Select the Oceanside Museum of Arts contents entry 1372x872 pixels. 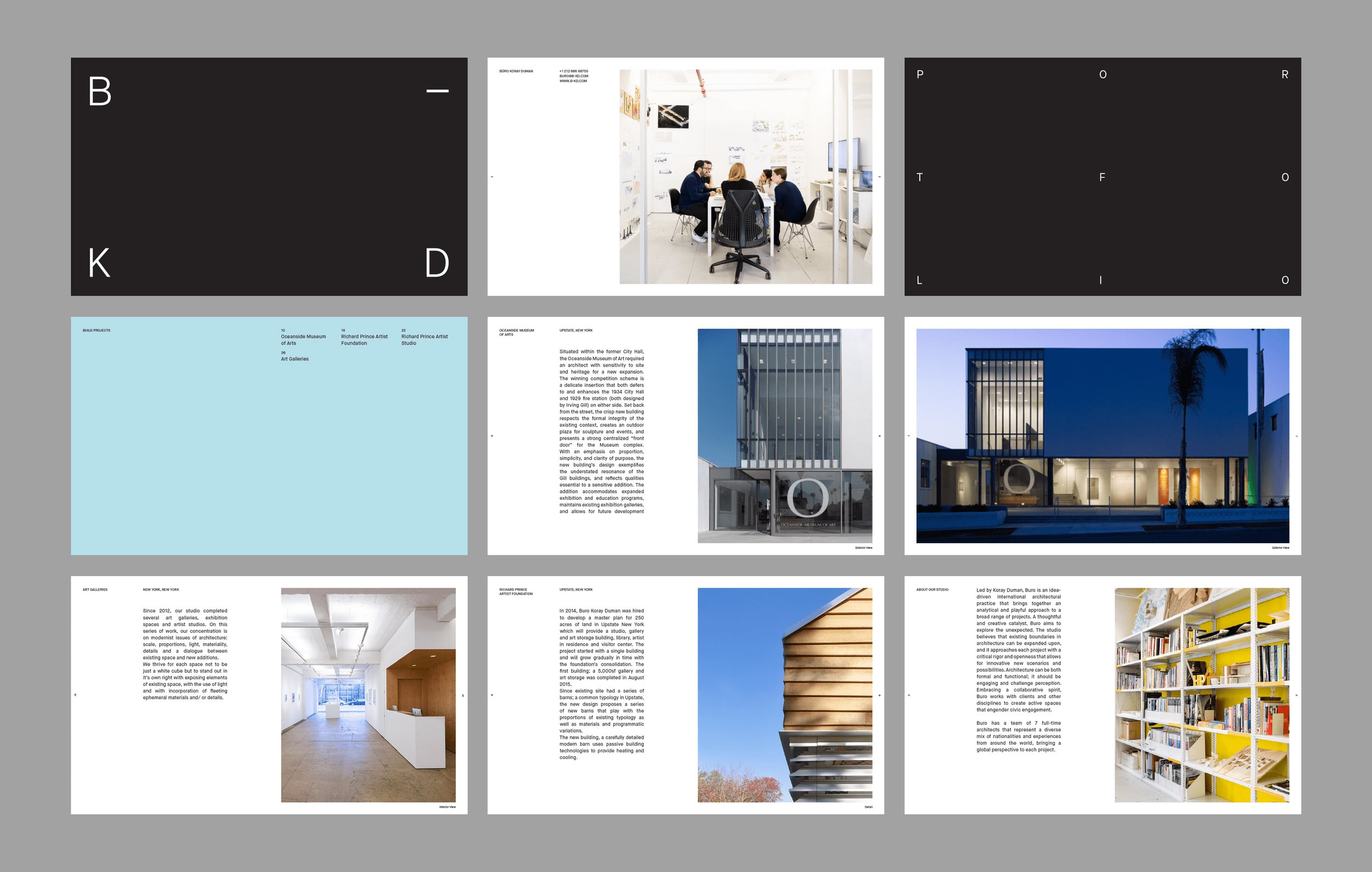[x=302, y=340]
